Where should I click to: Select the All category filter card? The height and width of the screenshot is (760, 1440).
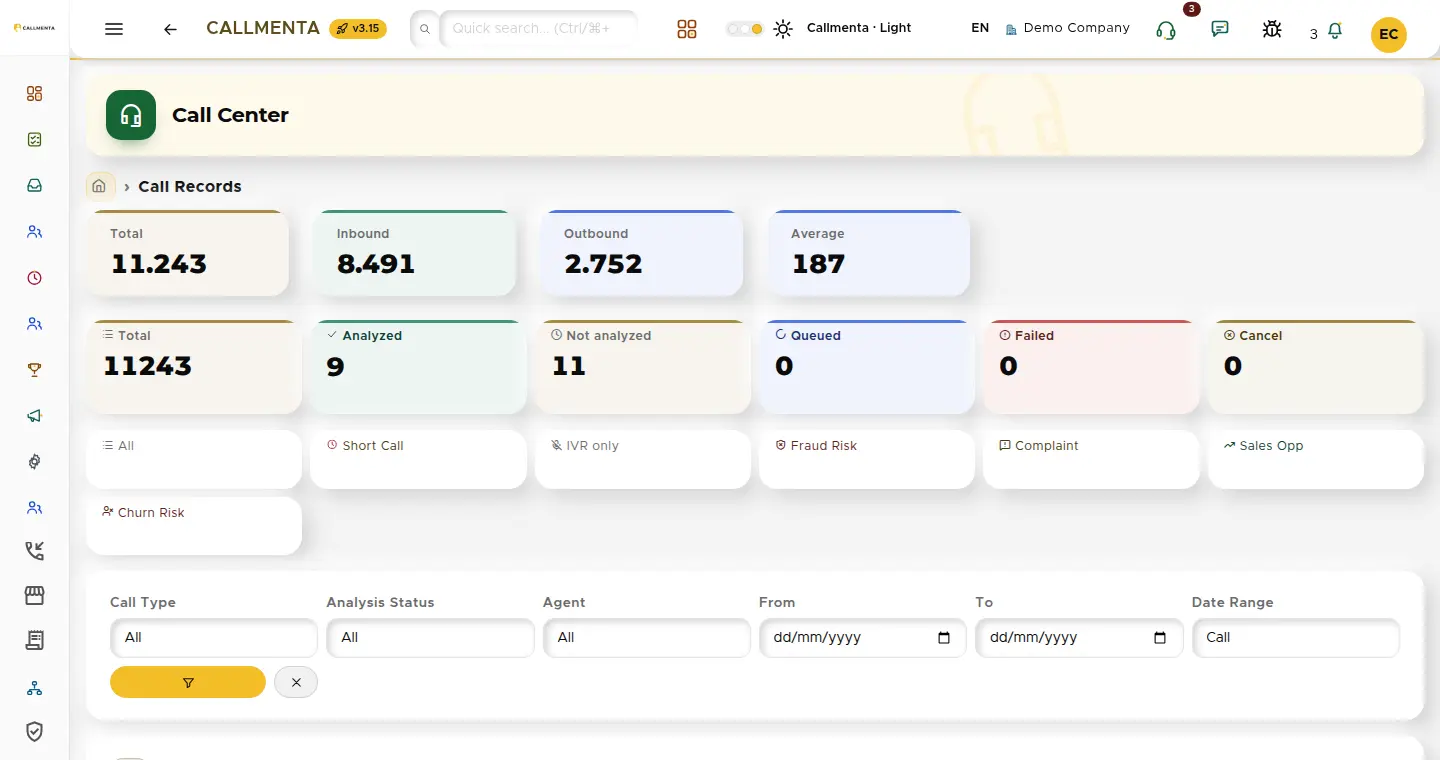194,460
